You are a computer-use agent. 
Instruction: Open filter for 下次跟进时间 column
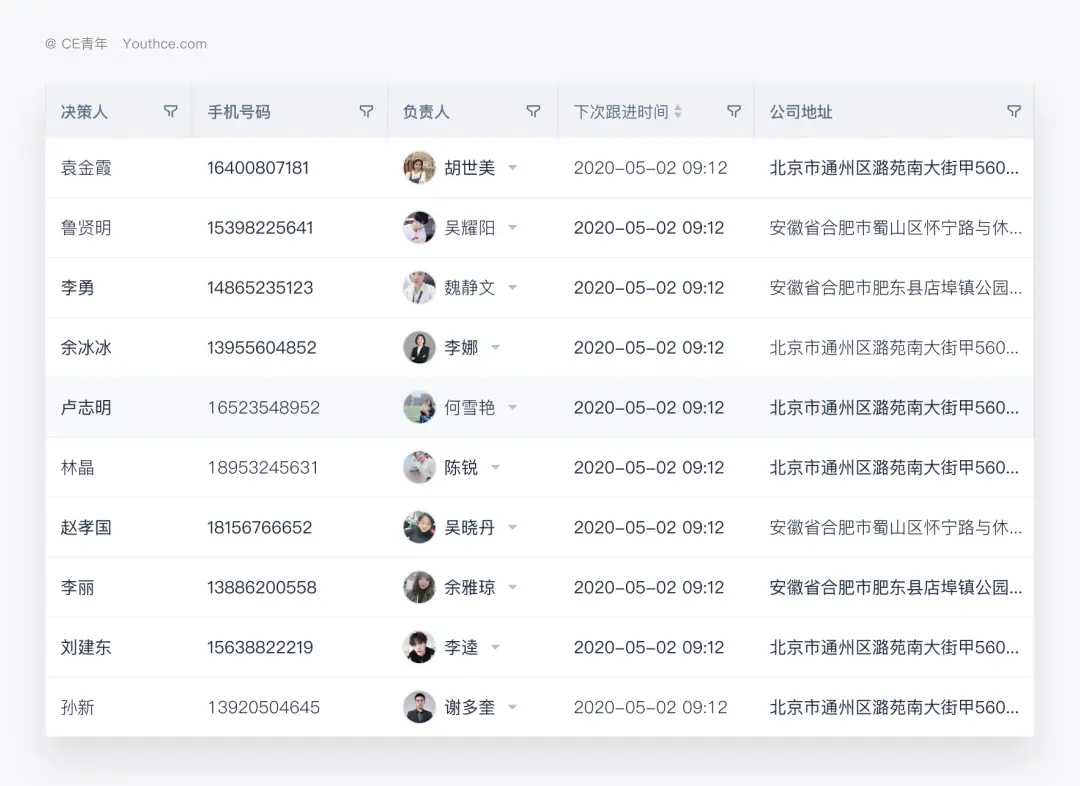[734, 112]
